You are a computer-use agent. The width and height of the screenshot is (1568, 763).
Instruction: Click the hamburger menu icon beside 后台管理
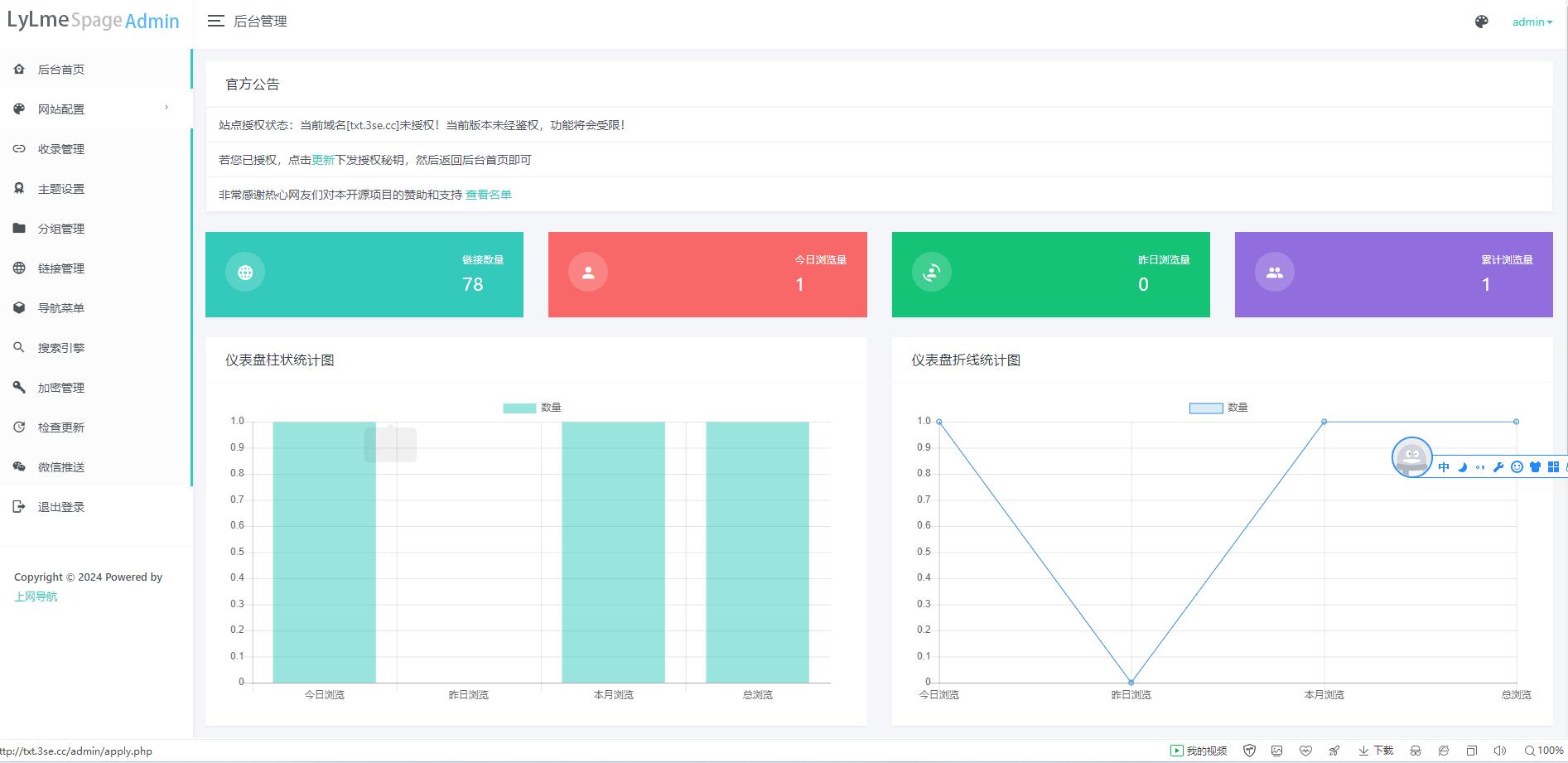coord(215,21)
